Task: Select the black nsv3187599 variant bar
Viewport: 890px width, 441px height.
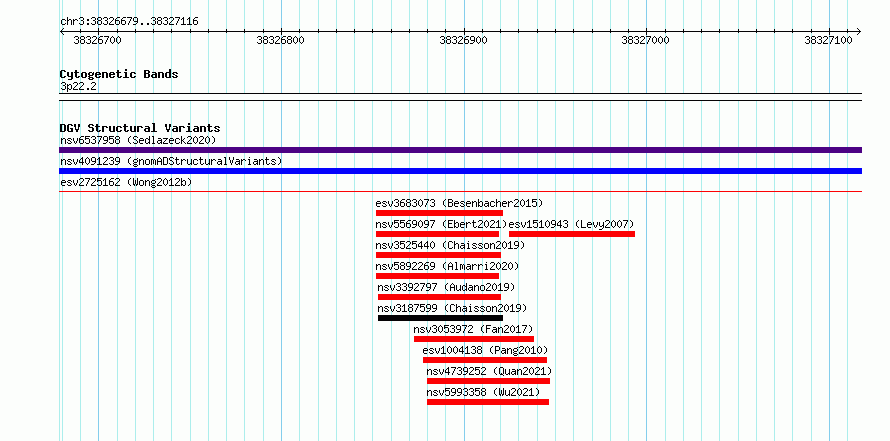Action: coord(440,318)
